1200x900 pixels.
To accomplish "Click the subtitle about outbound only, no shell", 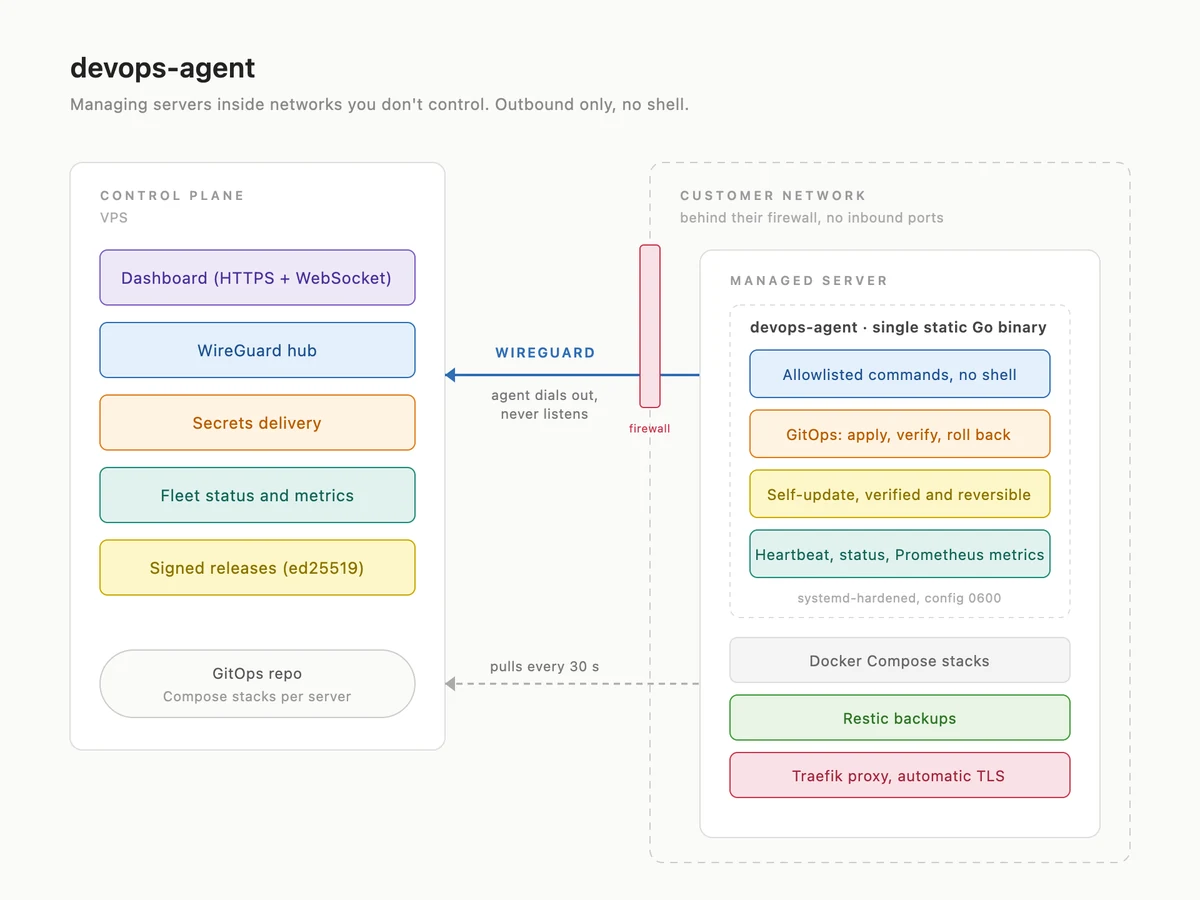I will click(x=380, y=105).
